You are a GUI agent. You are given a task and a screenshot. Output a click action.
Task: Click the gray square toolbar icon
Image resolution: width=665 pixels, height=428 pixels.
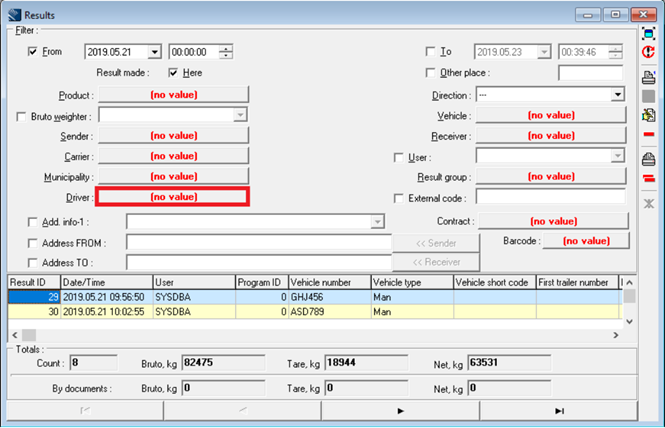[648, 96]
